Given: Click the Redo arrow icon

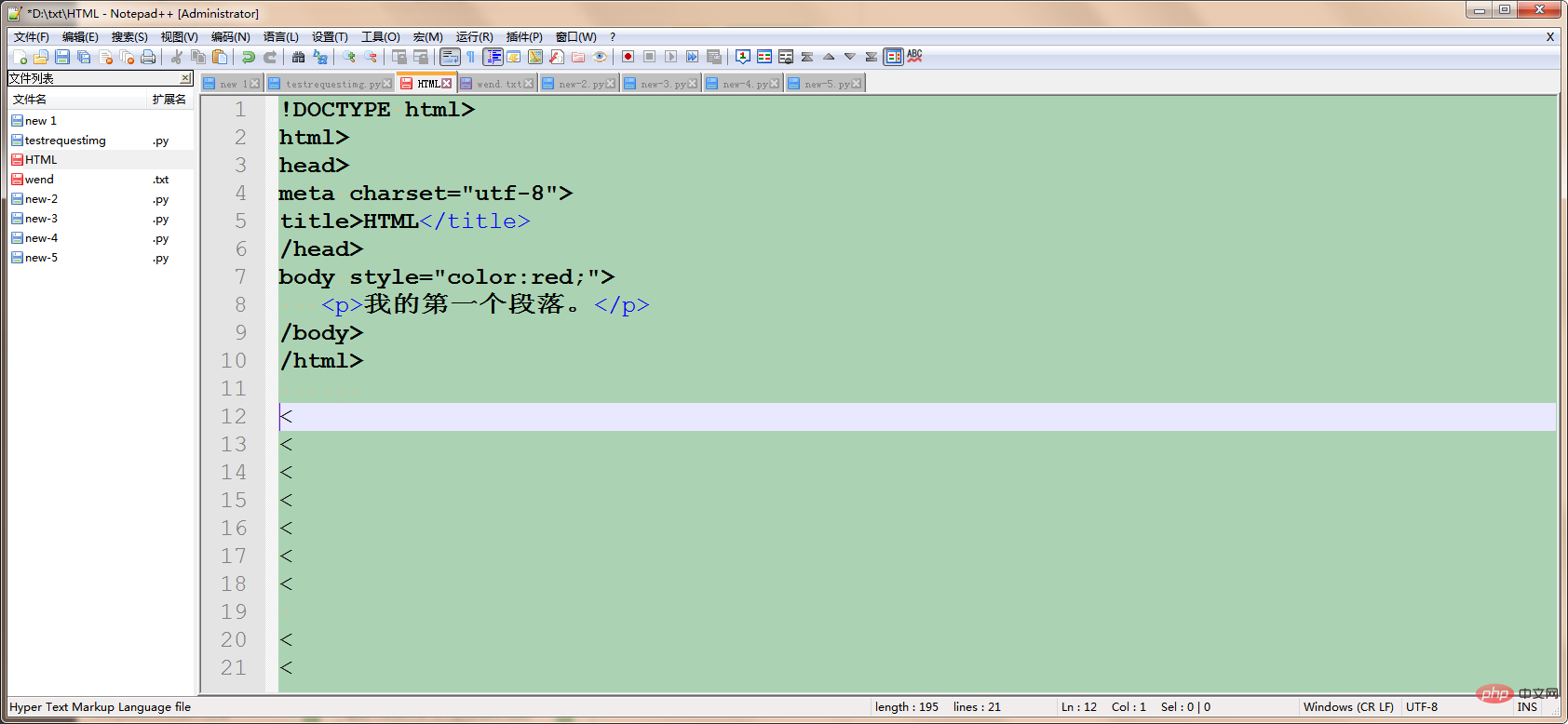Looking at the screenshot, I should 270,57.
